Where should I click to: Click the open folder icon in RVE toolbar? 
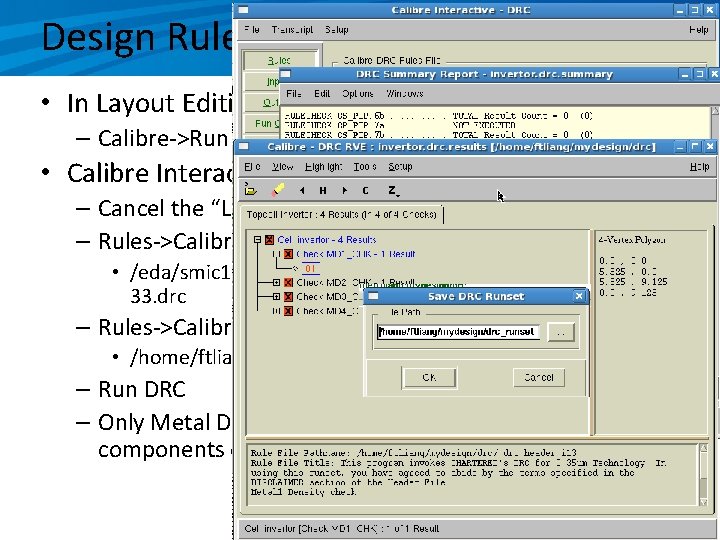pyautogui.click(x=250, y=190)
